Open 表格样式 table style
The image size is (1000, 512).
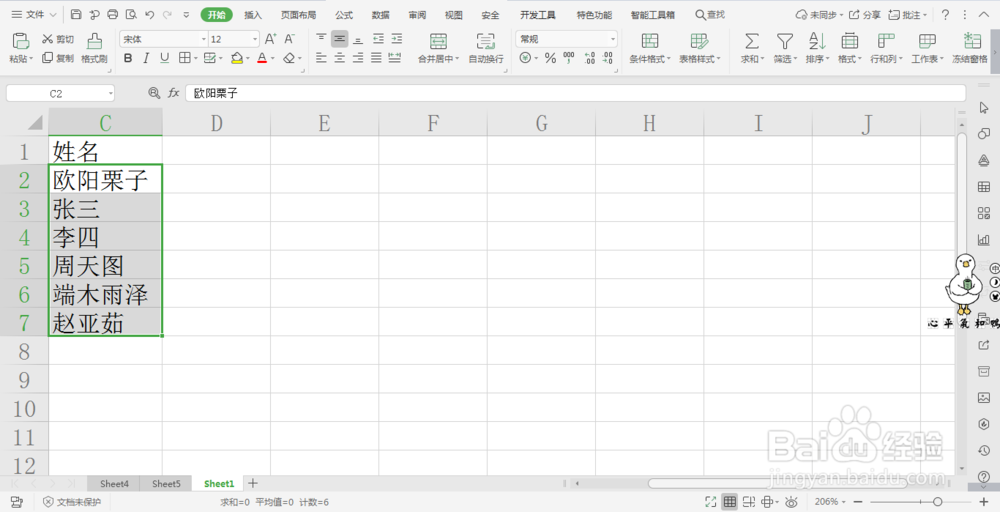(700, 48)
